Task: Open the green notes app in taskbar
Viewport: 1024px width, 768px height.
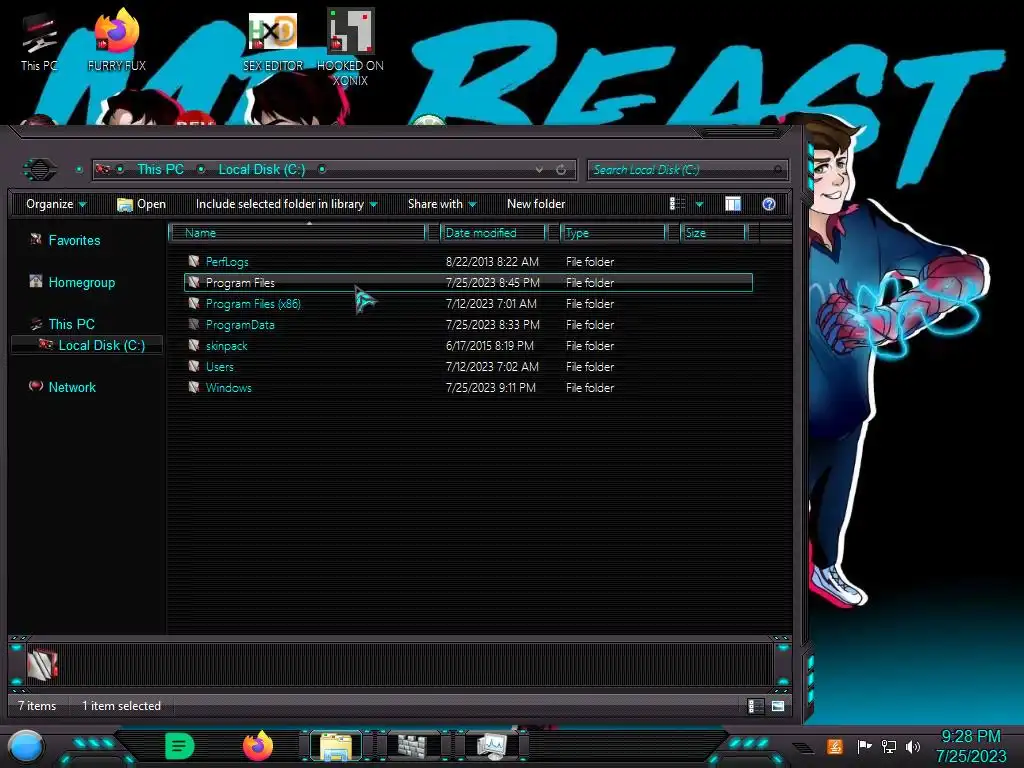Action: pyautogui.click(x=180, y=746)
